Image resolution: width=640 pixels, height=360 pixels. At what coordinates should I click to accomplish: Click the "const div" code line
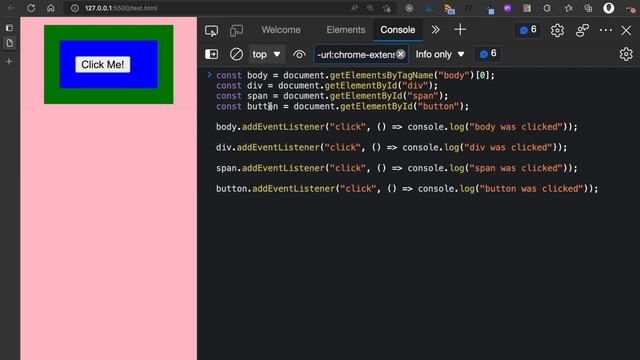[327, 86]
